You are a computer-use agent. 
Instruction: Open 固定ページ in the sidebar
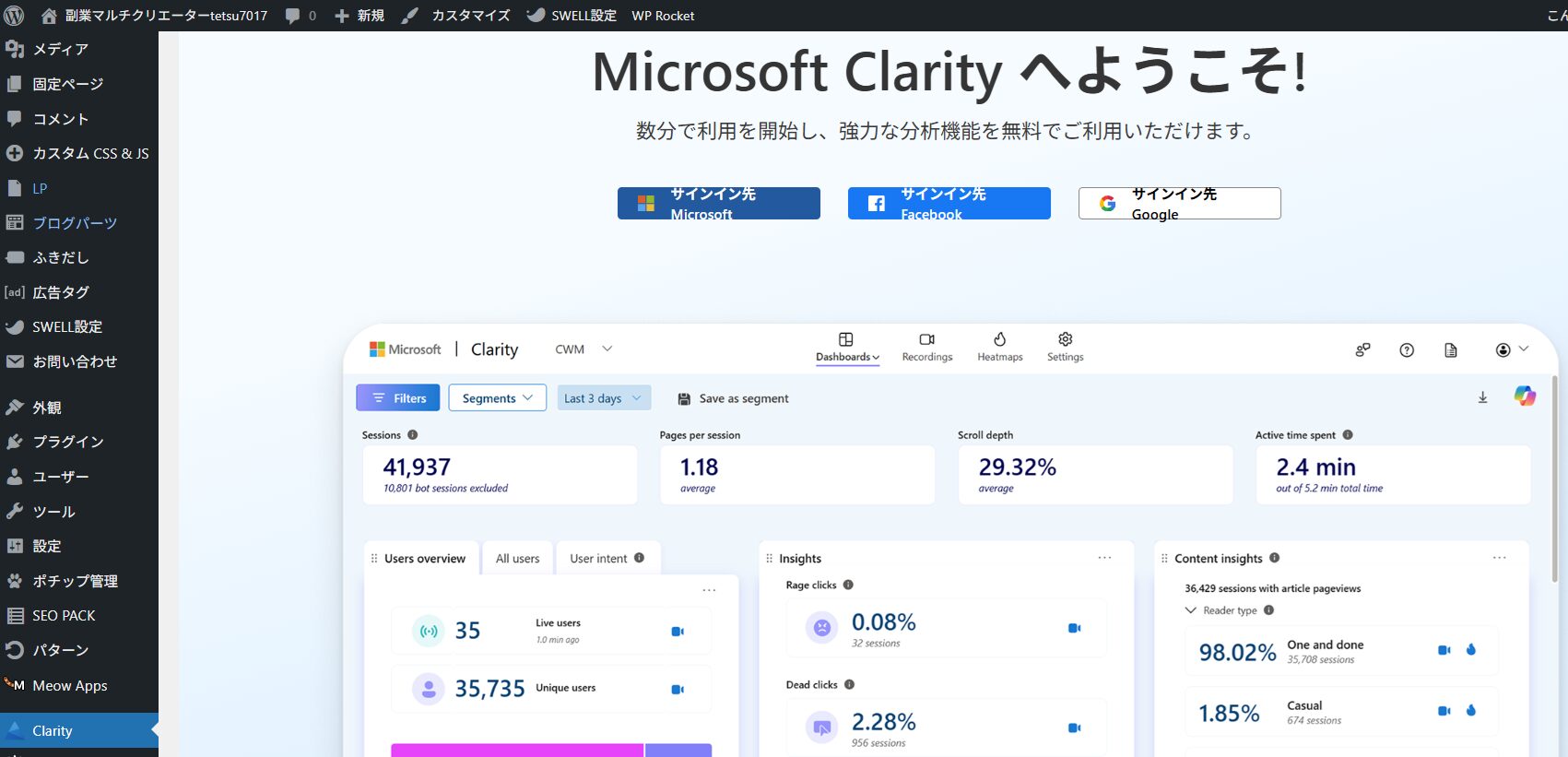pyautogui.click(x=79, y=84)
